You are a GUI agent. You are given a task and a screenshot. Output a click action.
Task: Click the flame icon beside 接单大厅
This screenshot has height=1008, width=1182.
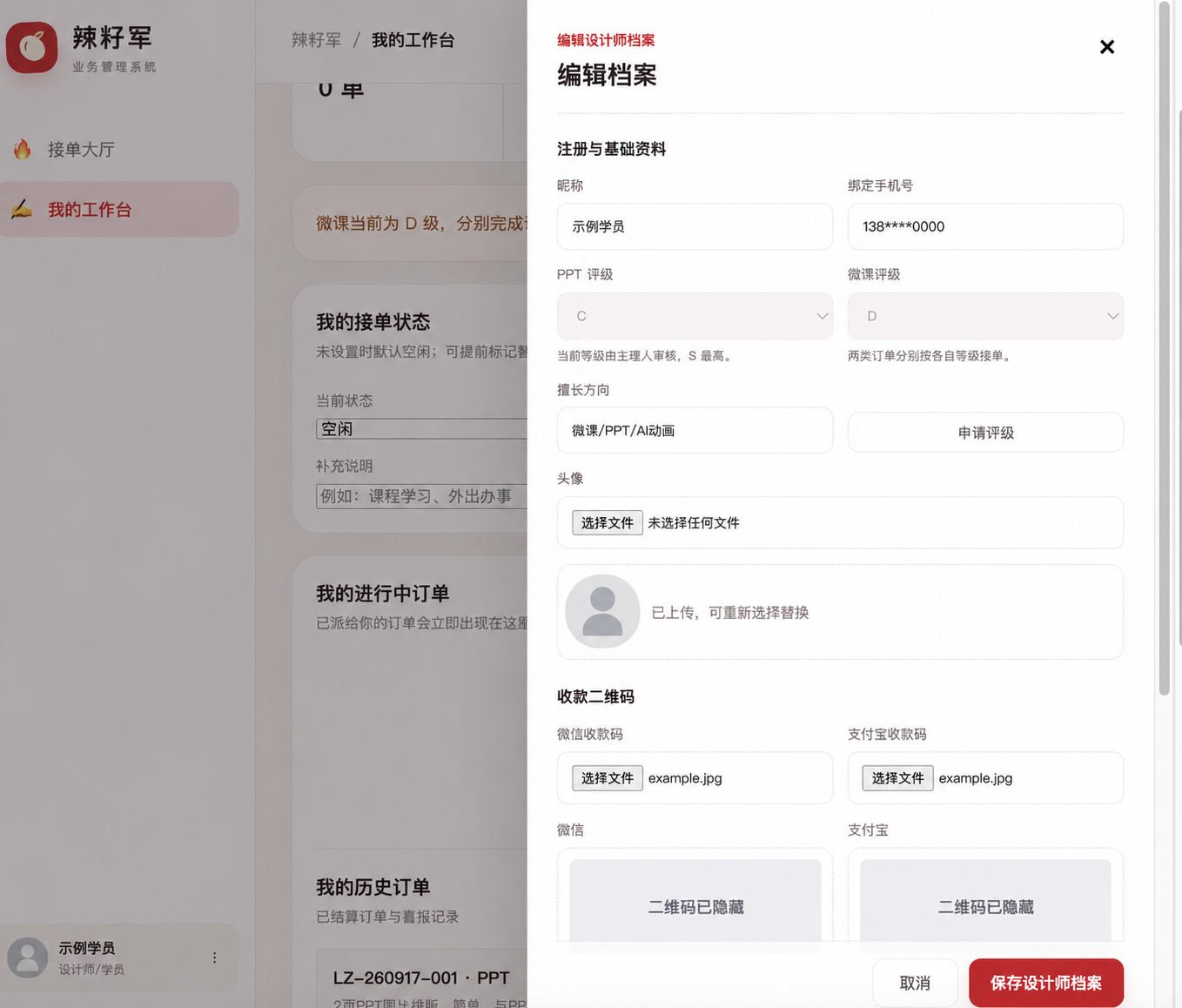click(x=23, y=149)
